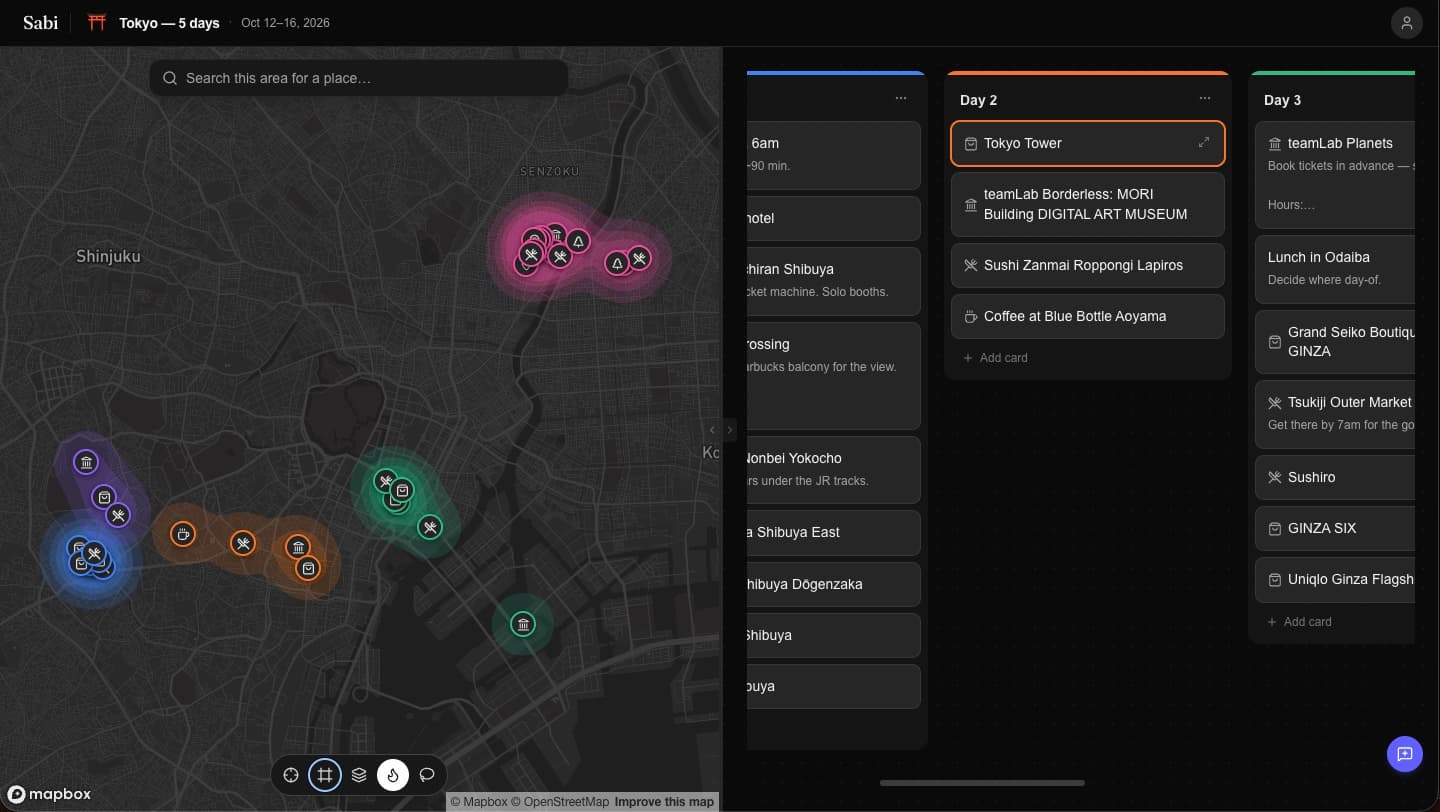Click the bag icon on Grand Seiko card
The image size is (1440, 812).
point(1274,342)
